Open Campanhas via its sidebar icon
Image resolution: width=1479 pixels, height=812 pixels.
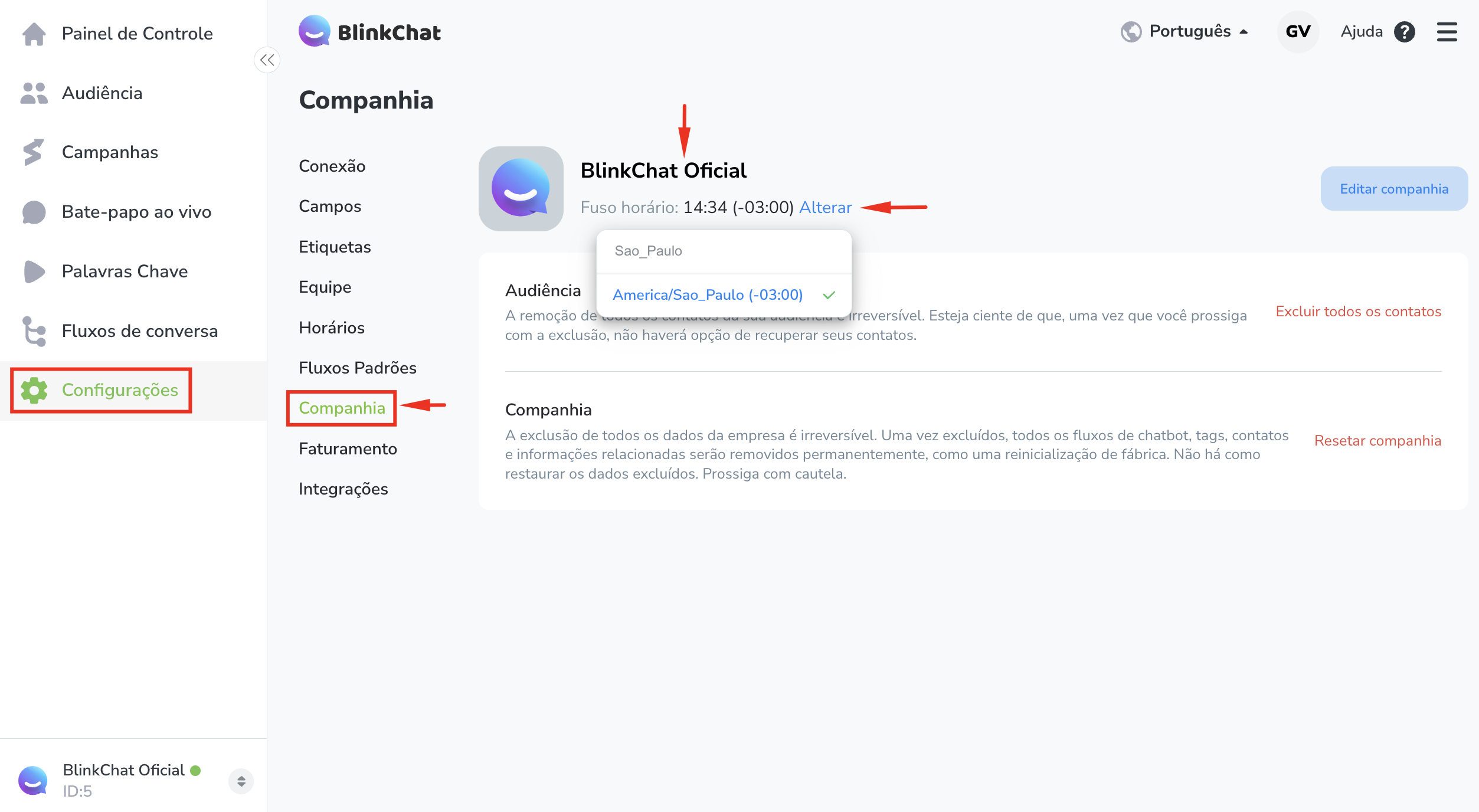click(33, 152)
